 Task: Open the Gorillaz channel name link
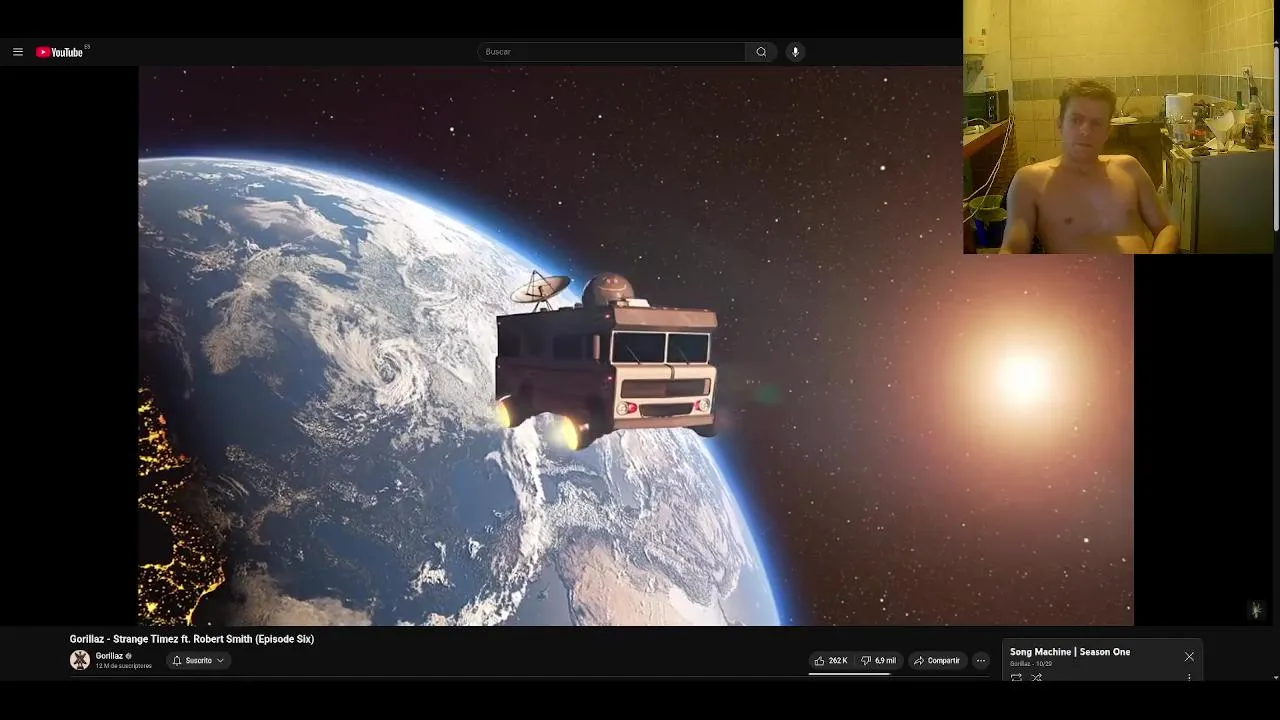[109, 656]
